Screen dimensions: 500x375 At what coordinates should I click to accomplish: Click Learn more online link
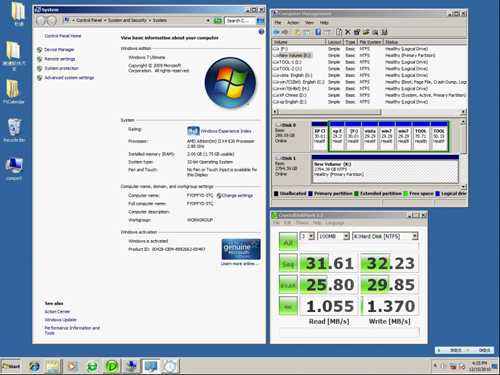pyautogui.click(x=239, y=264)
